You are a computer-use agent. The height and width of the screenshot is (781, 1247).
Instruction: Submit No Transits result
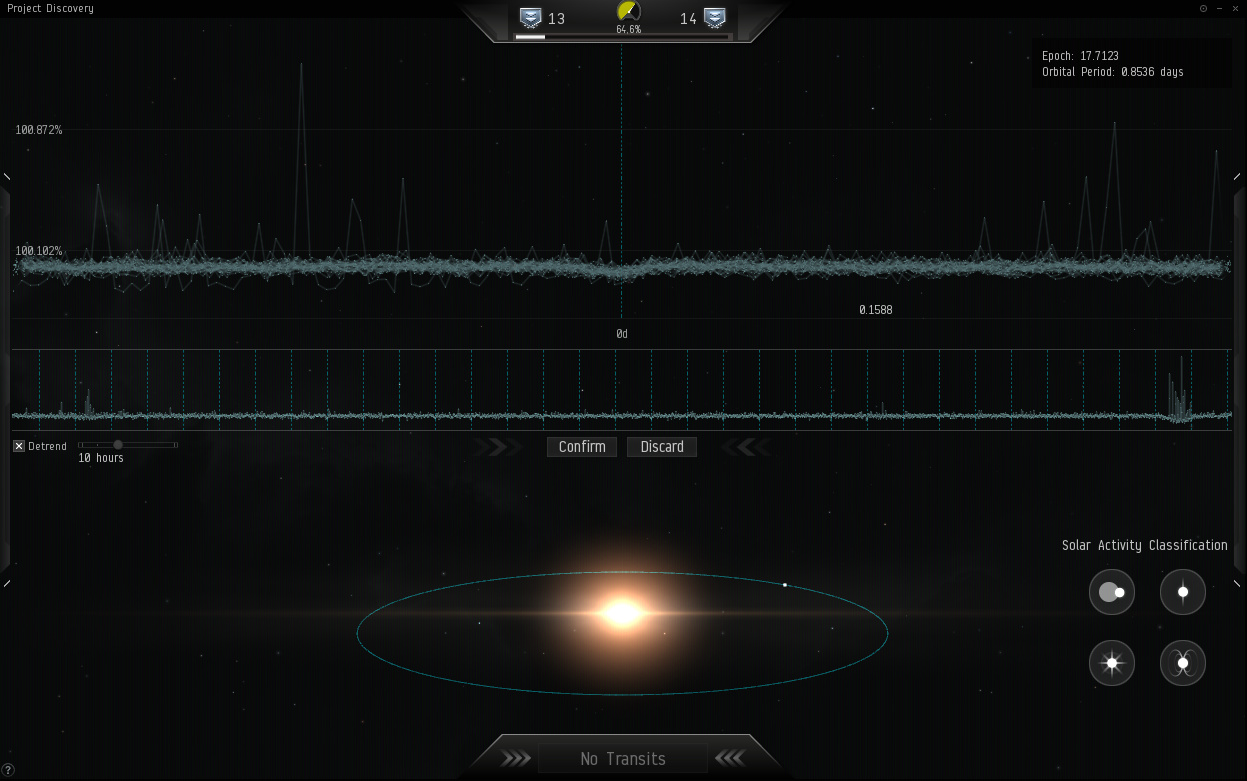[x=623, y=759]
